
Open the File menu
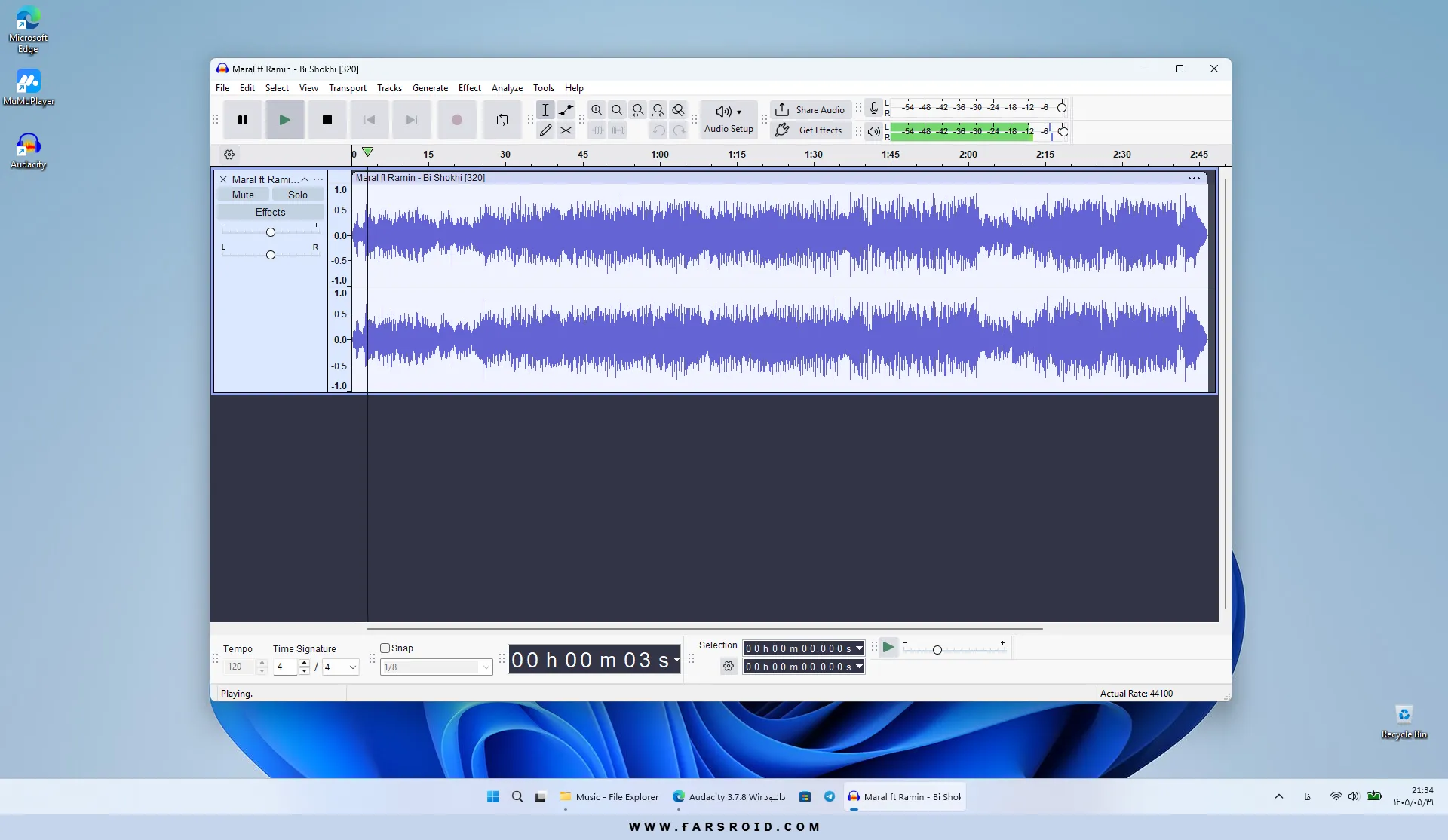(x=222, y=88)
